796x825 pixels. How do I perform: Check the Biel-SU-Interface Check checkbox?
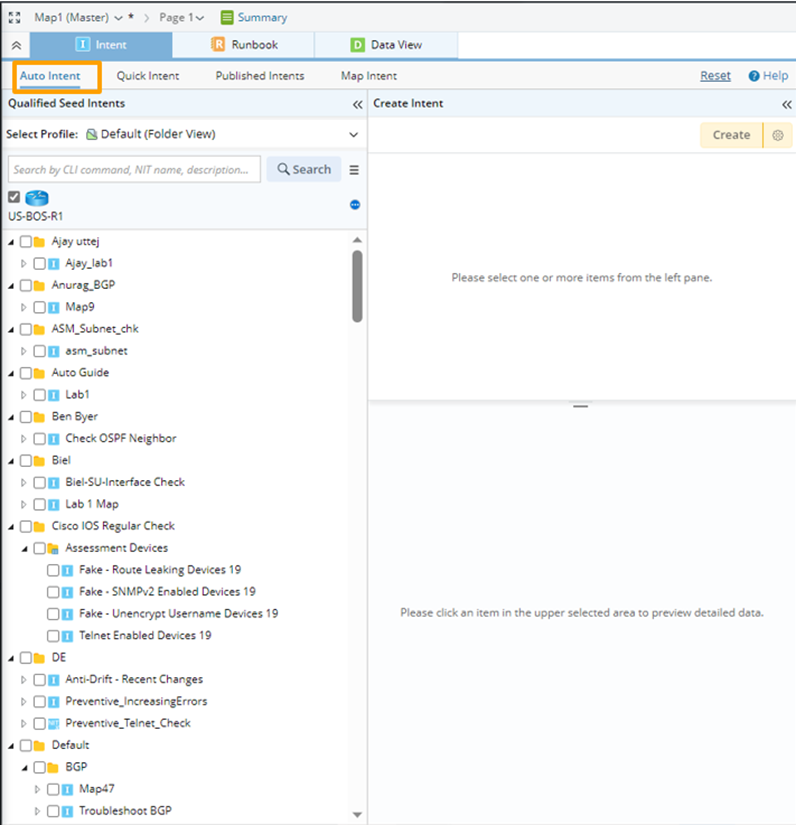point(39,482)
